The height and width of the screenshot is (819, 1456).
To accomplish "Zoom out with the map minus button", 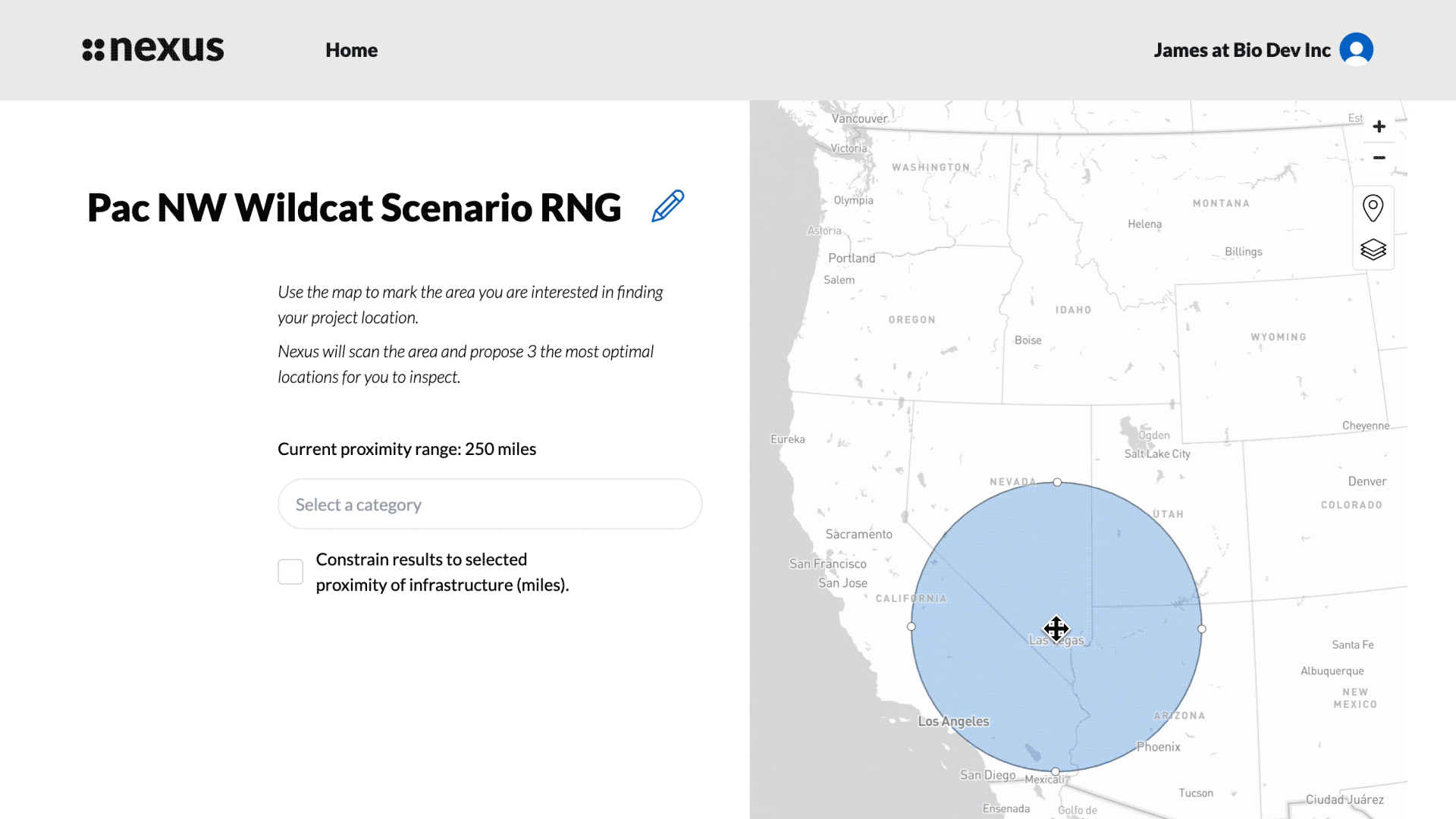I will coord(1379,158).
